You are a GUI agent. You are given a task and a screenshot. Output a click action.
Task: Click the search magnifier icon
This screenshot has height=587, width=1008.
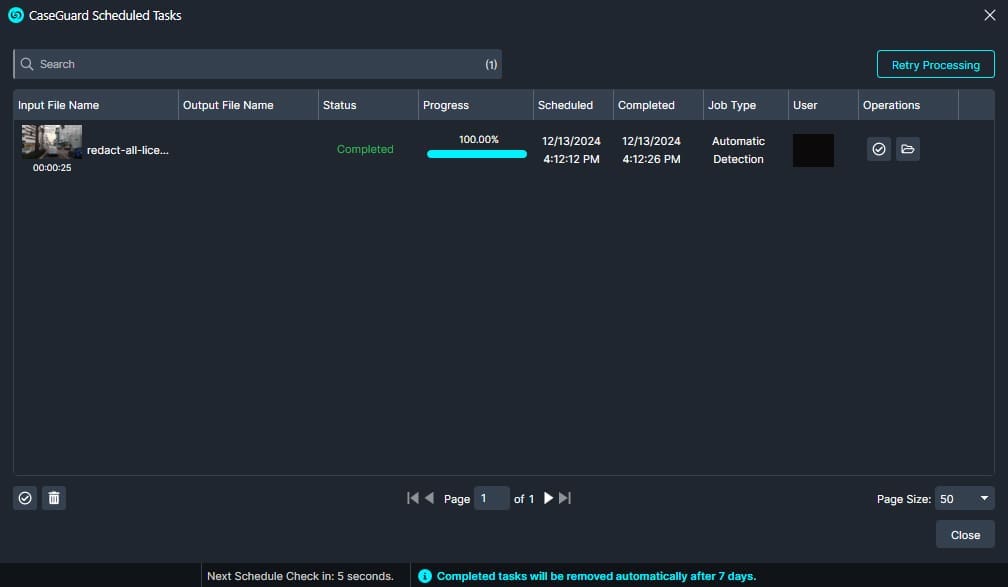pyautogui.click(x=27, y=63)
